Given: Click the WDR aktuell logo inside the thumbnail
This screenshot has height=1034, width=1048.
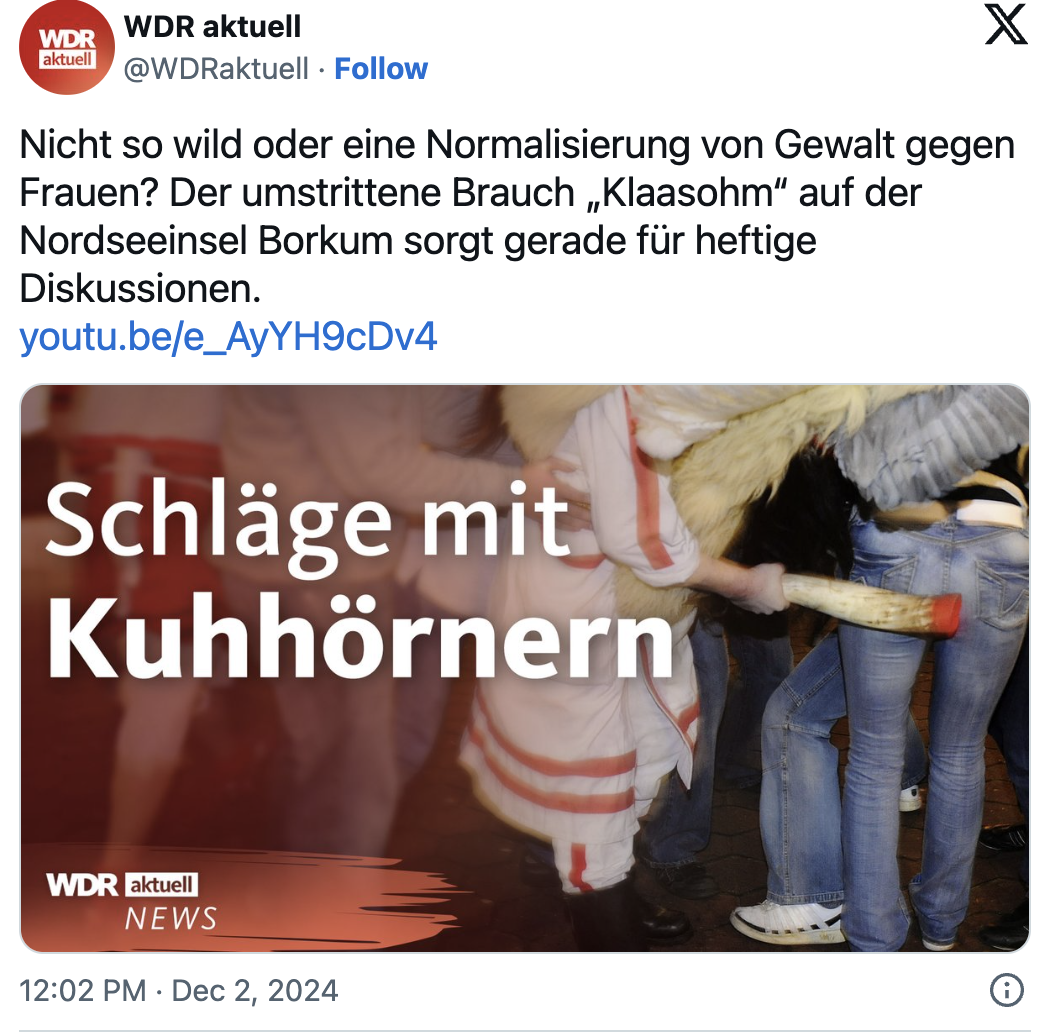Looking at the screenshot, I should 122,884.
